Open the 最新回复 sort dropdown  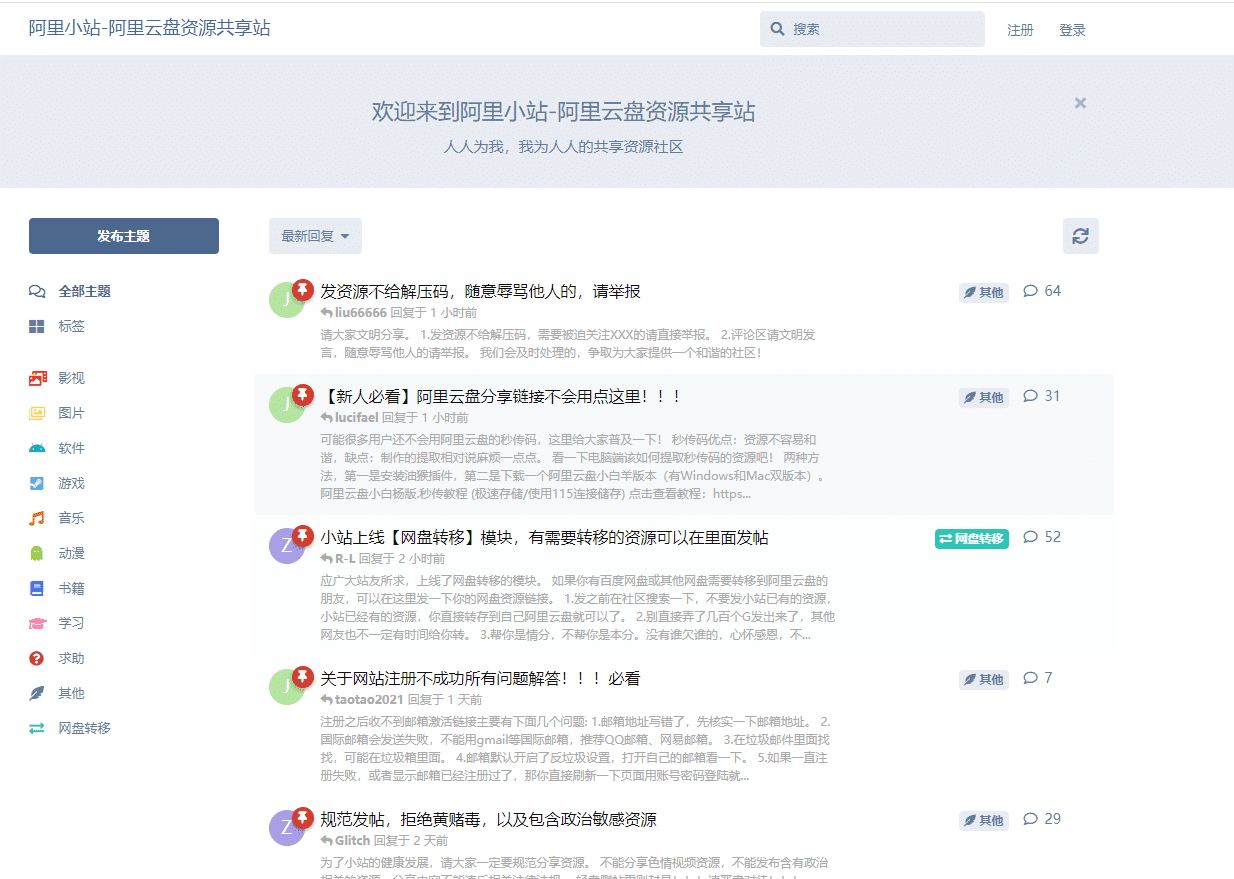pyautogui.click(x=315, y=236)
